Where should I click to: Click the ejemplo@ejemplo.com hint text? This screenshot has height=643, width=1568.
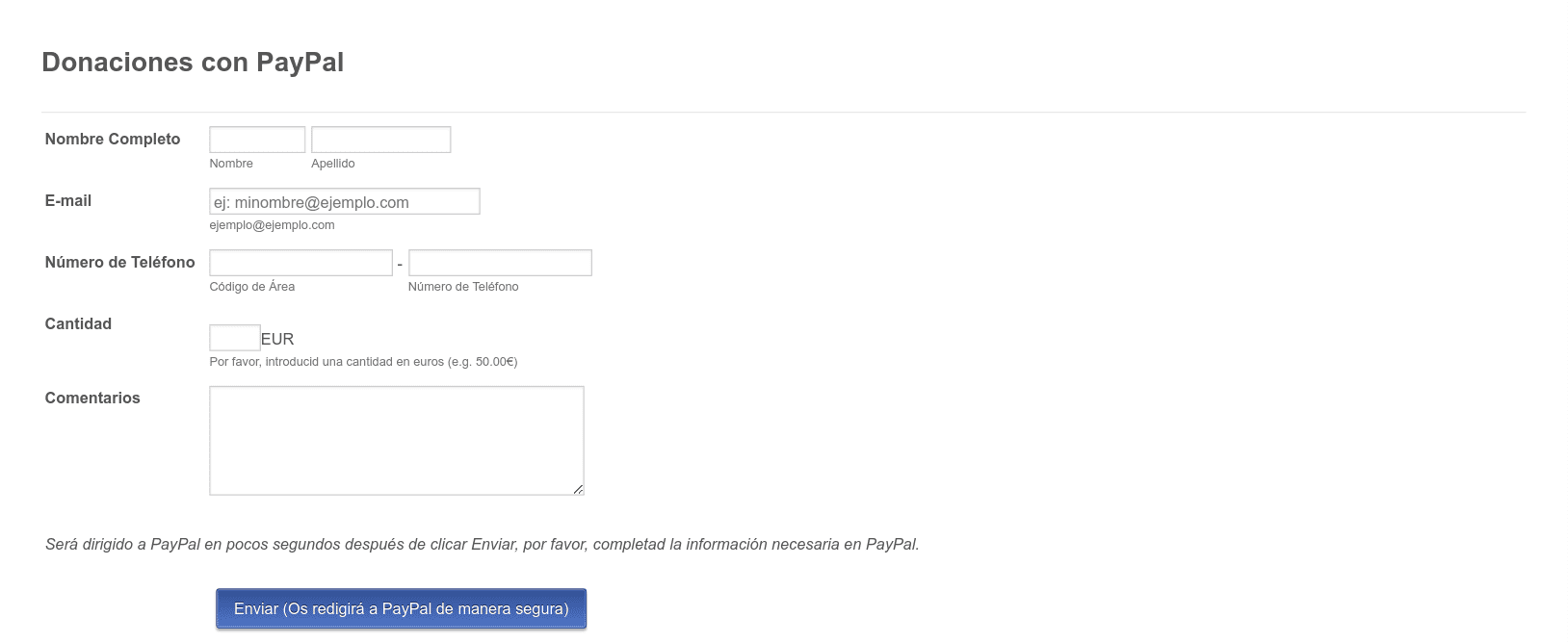272,225
